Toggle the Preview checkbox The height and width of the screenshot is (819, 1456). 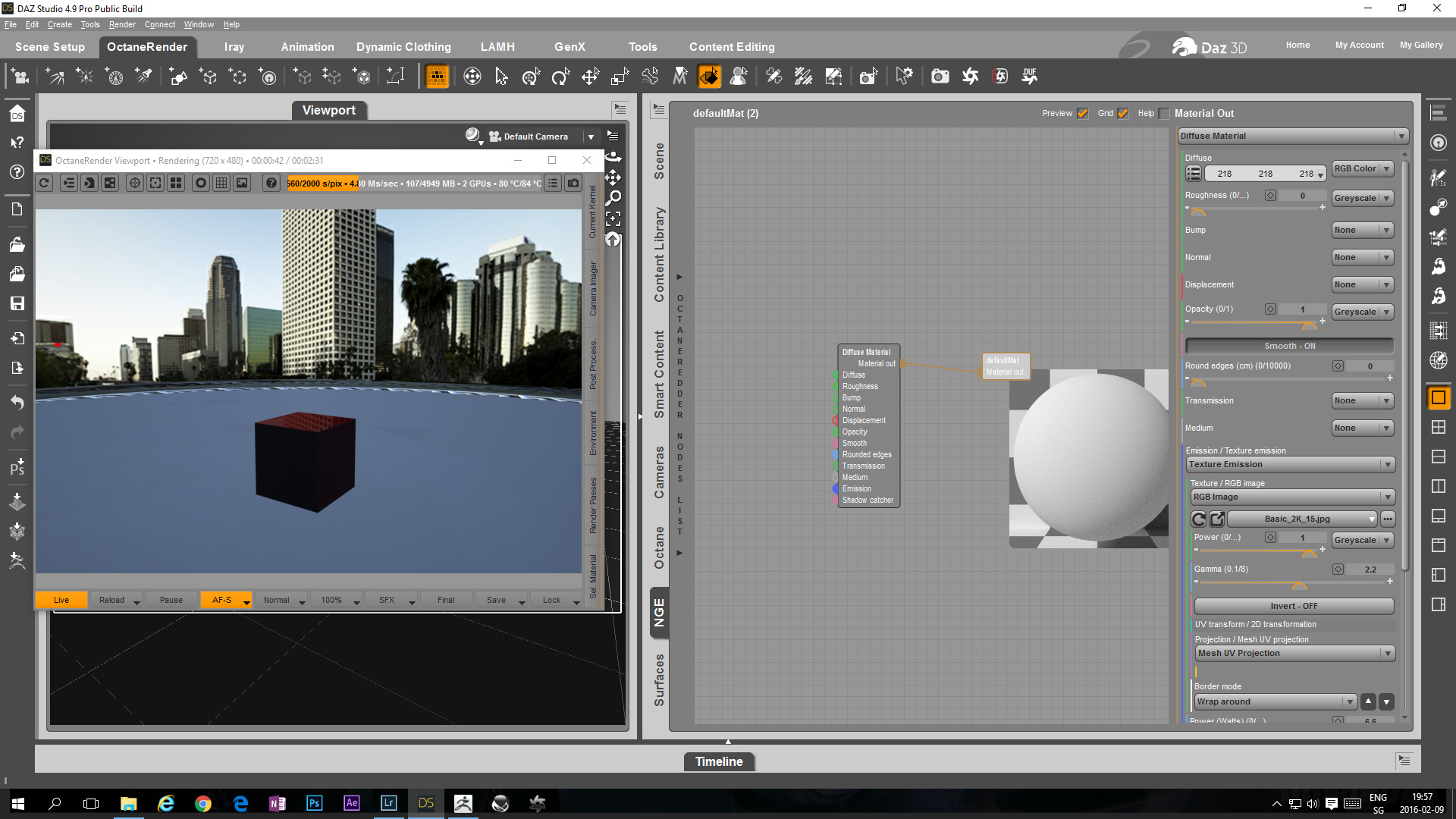pos(1083,114)
